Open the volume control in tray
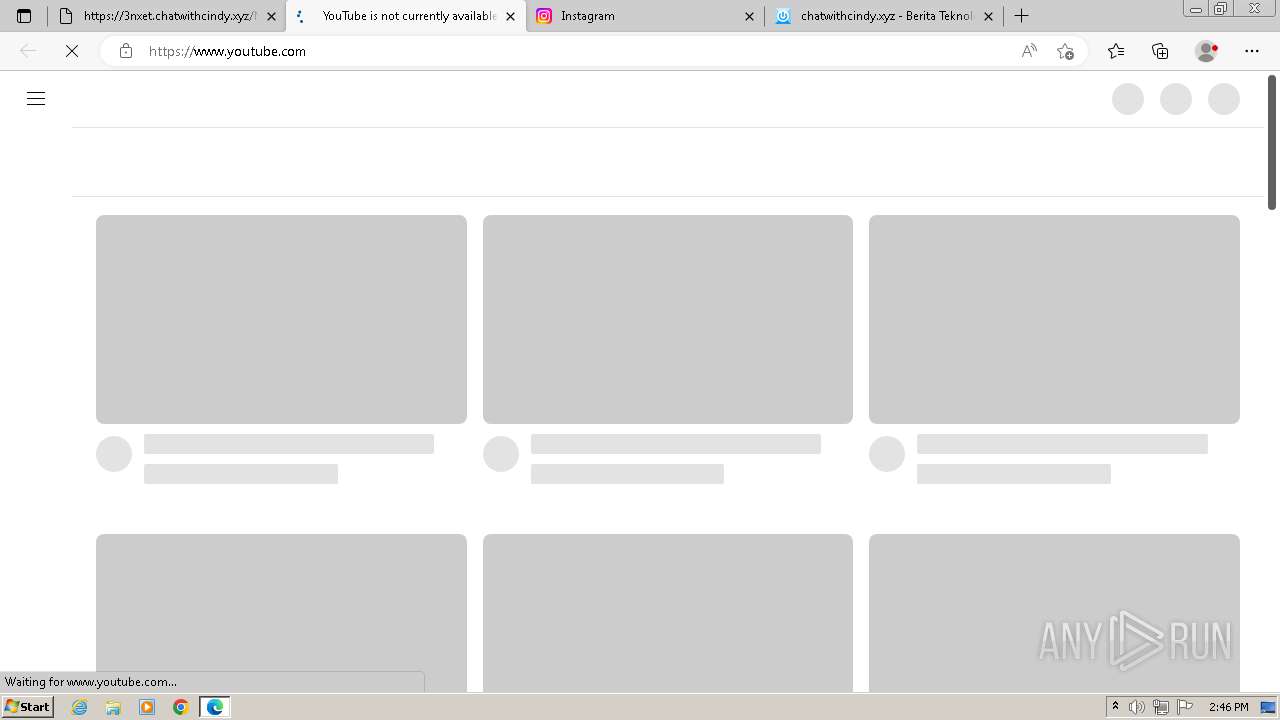The height and width of the screenshot is (720, 1280). 1137,707
